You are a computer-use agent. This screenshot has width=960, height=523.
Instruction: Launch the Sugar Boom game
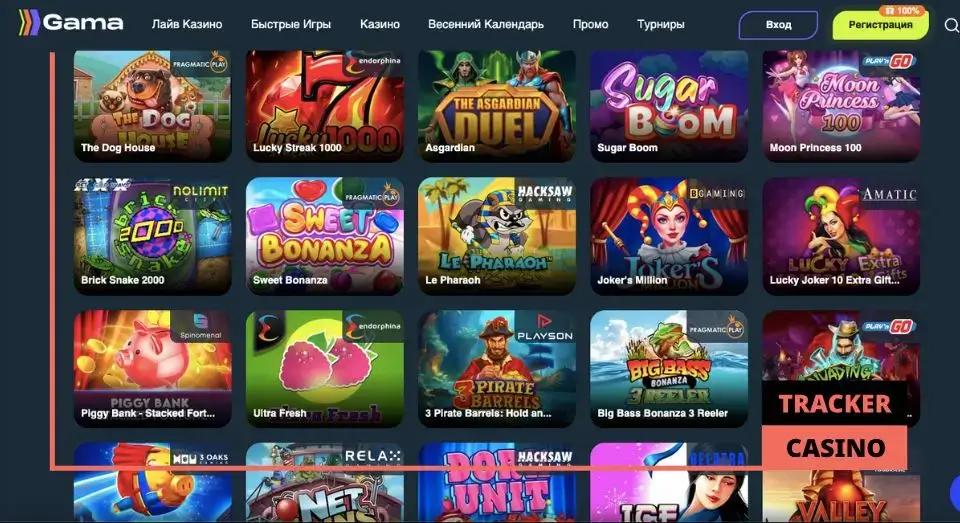pos(669,106)
